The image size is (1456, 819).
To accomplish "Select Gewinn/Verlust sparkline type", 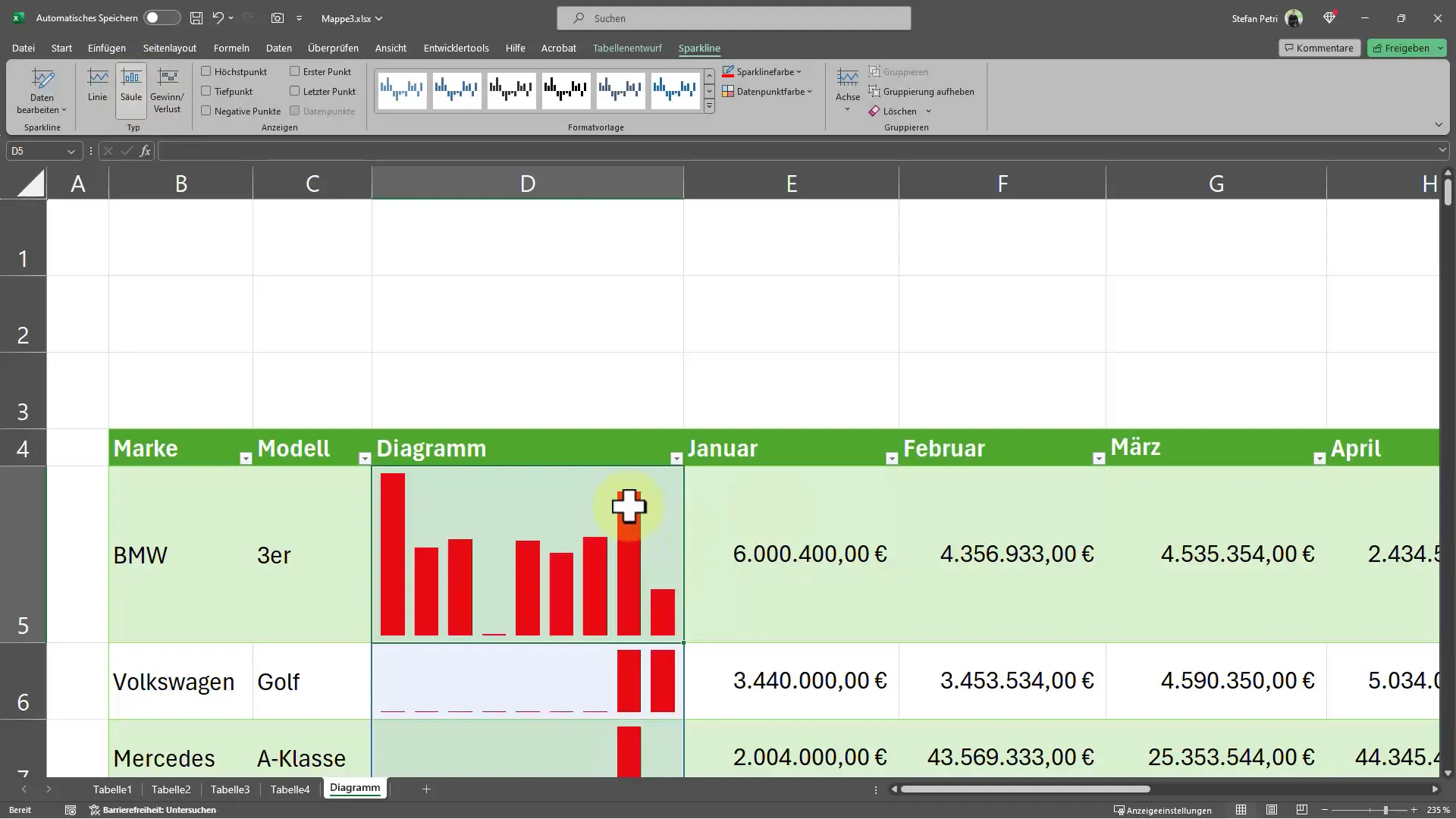I will 167,91.
